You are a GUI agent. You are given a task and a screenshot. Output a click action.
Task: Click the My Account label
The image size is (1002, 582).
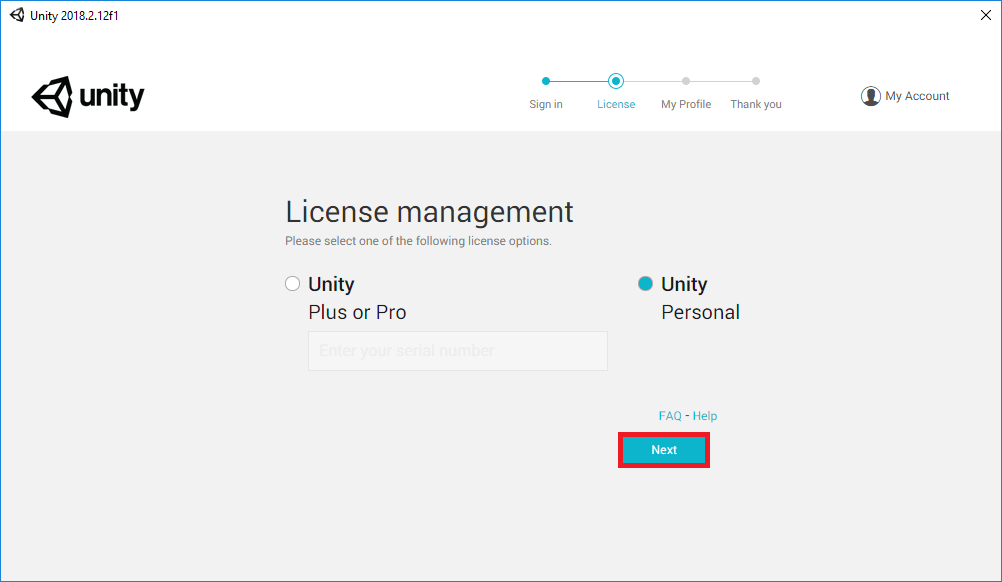click(x=917, y=95)
